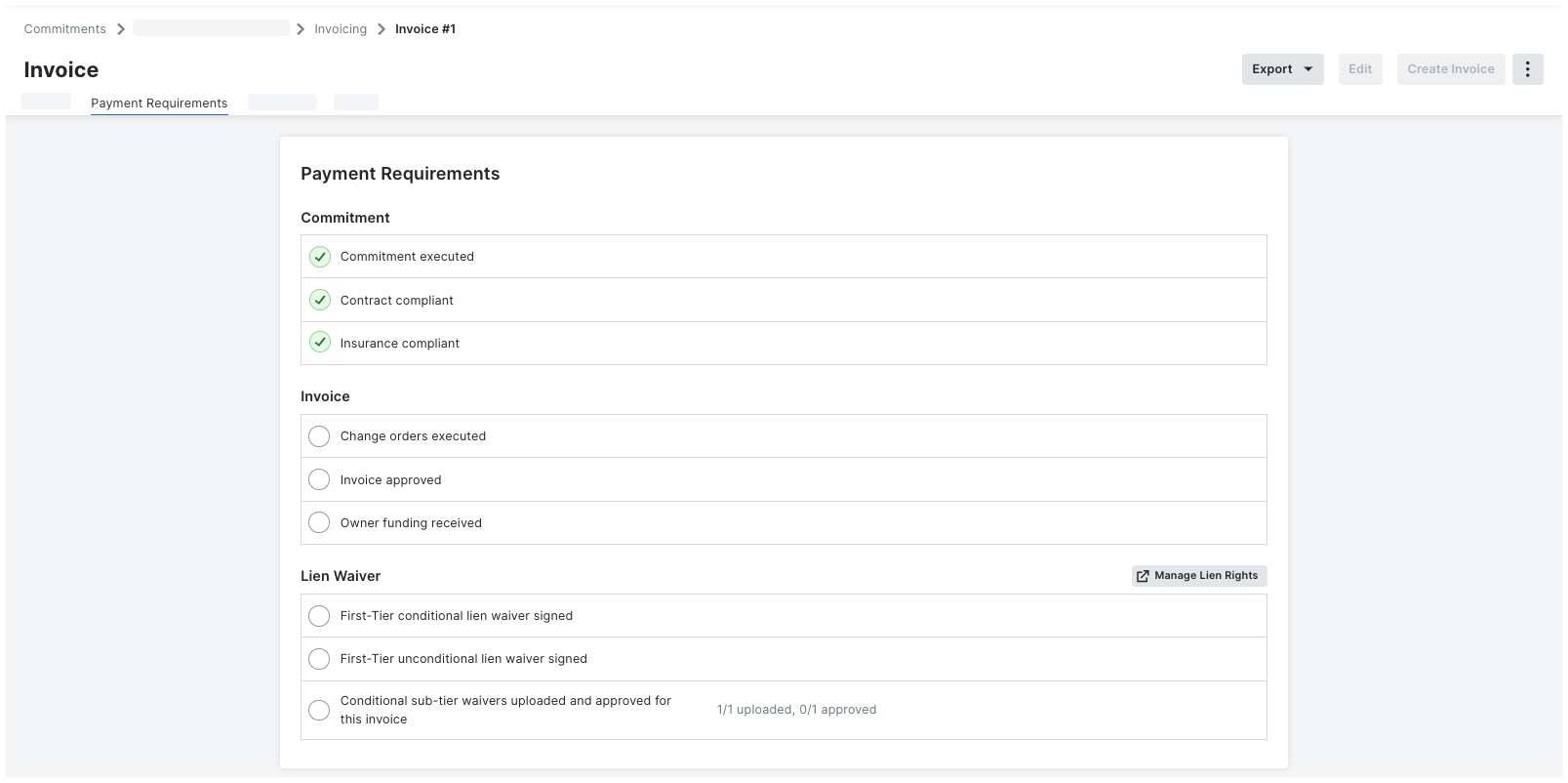Screen dimensions: 1568x783
Task: Click the Commitment executed label
Action: pyautogui.click(x=407, y=257)
